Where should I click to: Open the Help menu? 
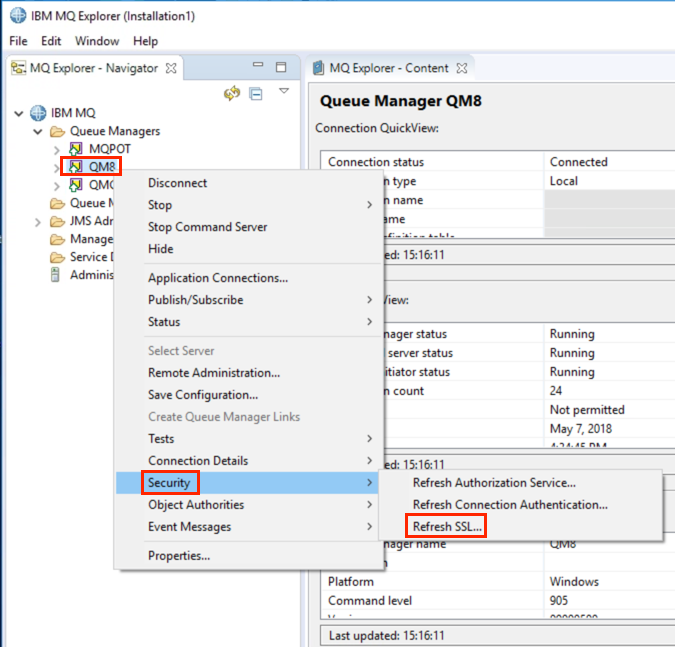pos(146,41)
